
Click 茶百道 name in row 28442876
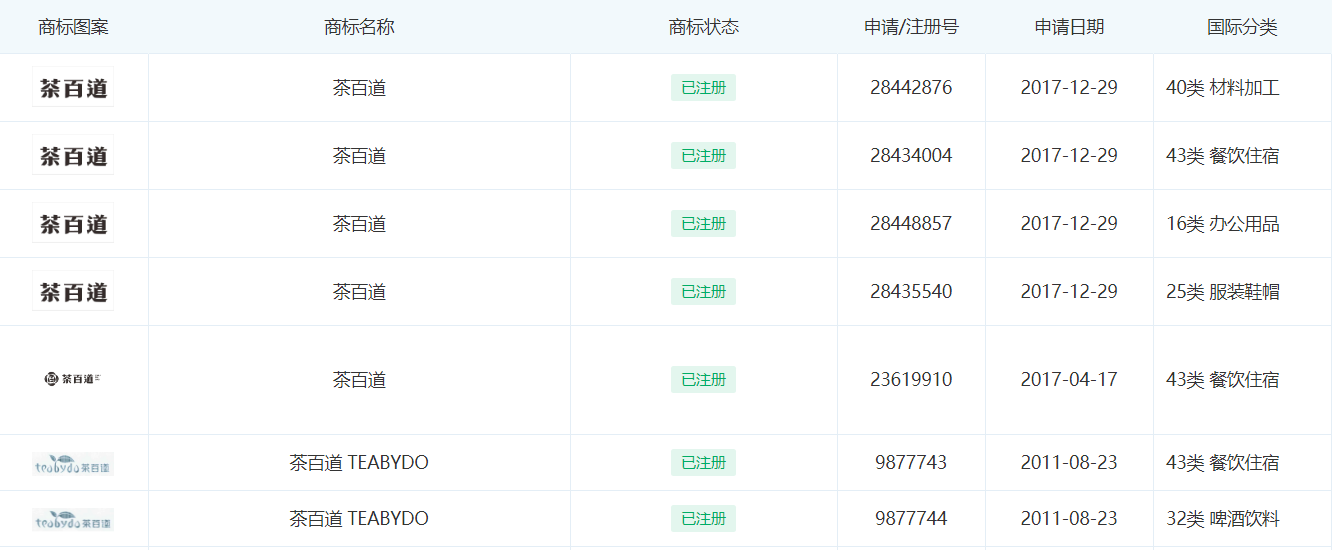(x=359, y=88)
